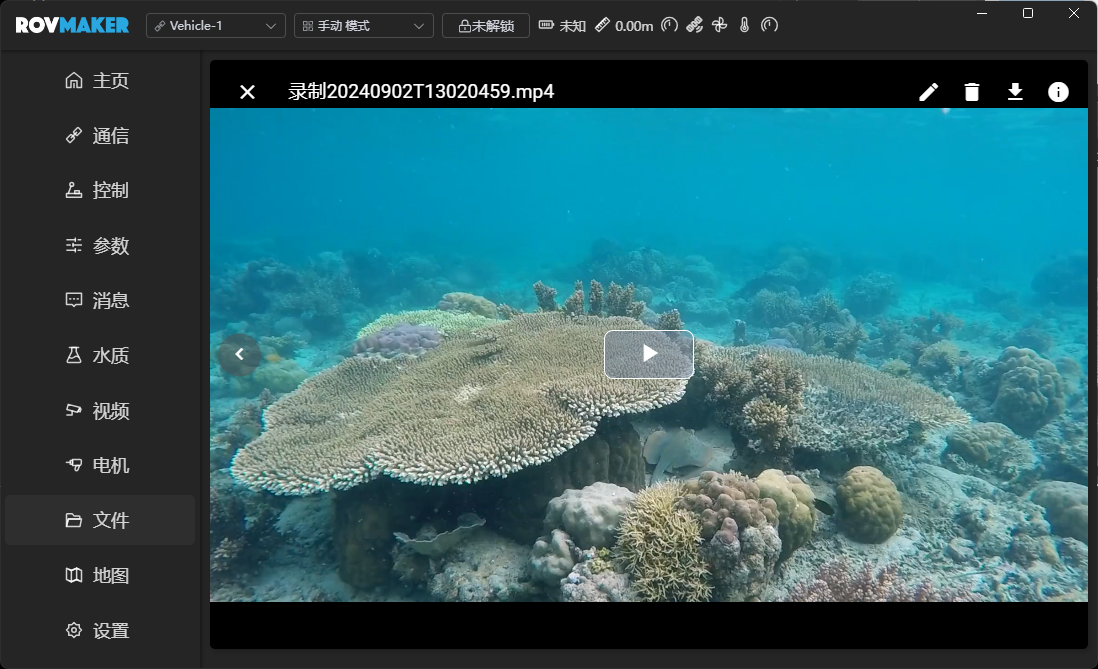The width and height of the screenshot is (1098, 669).
Task: Switch to the 水质 water quality section
Action: [98, 356]
